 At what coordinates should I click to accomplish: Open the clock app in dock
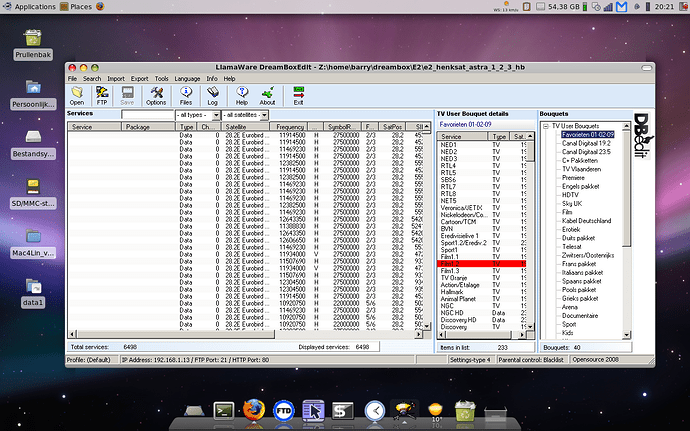375,411
